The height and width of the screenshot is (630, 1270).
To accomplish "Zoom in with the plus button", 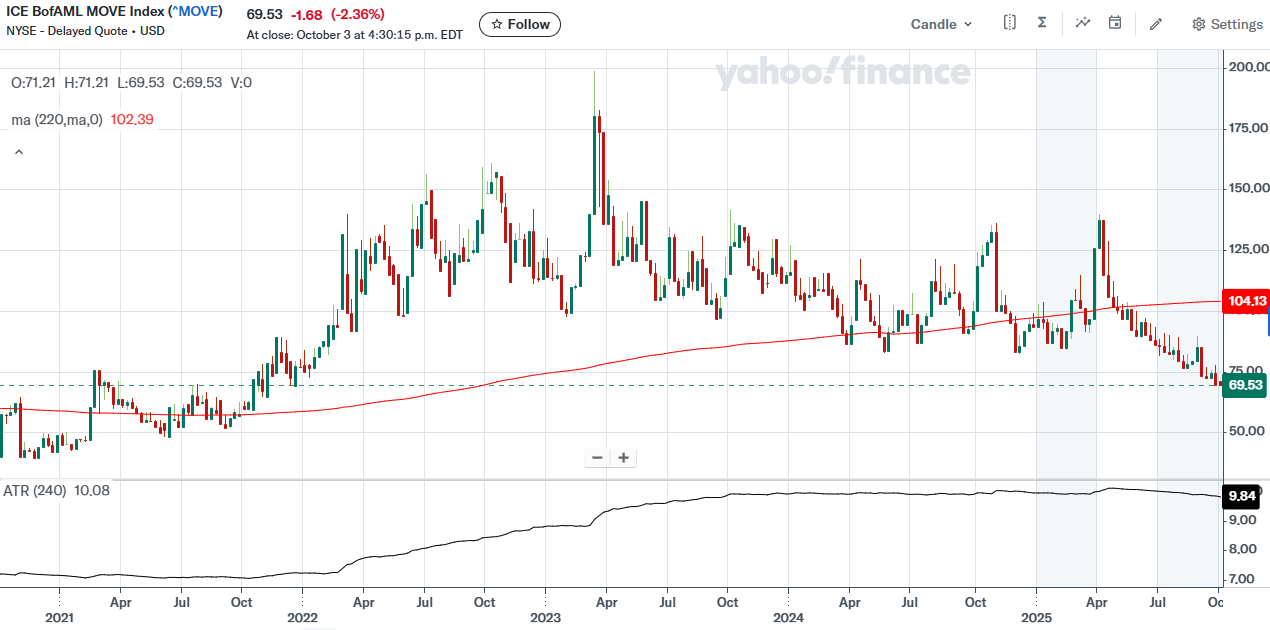I will coord(623,458).
